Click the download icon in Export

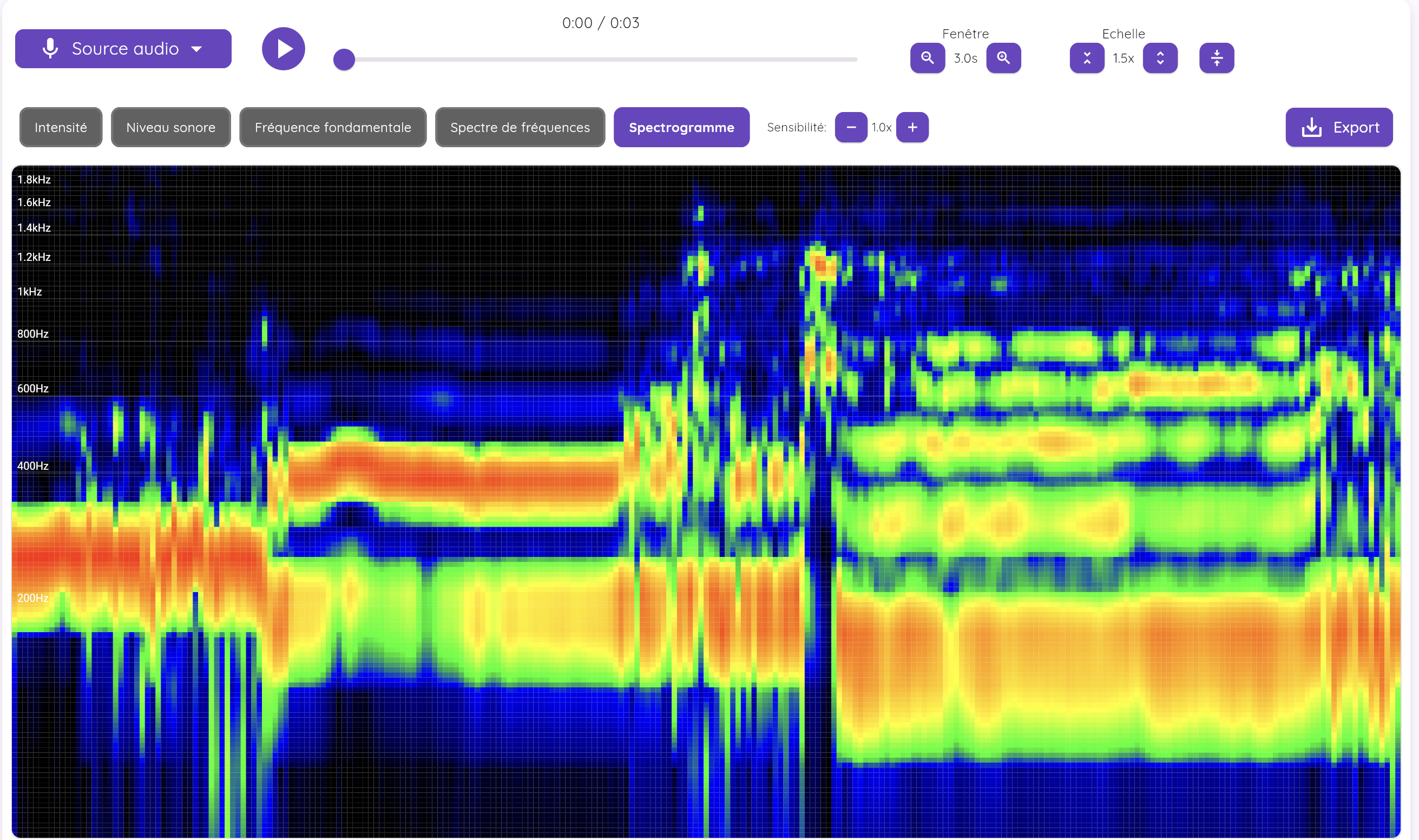[1311, 127]
